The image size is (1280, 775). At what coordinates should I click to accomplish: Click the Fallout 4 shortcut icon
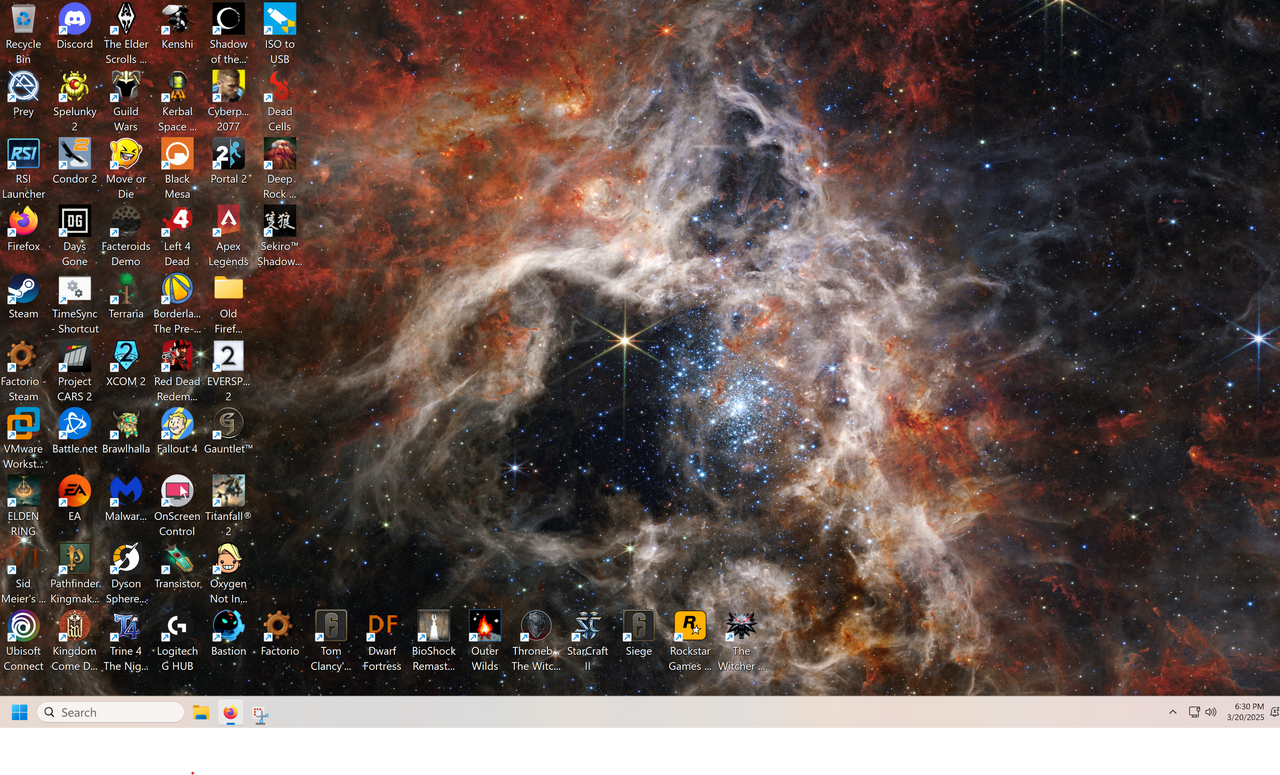point(177,425)
